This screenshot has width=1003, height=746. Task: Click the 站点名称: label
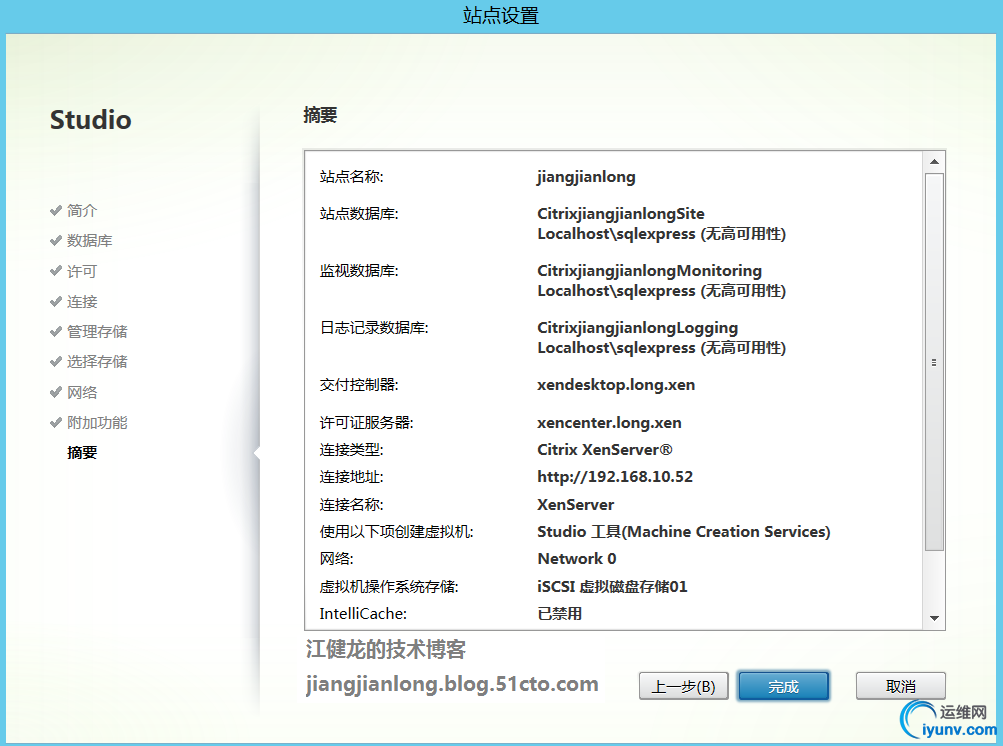coord(351,177)
